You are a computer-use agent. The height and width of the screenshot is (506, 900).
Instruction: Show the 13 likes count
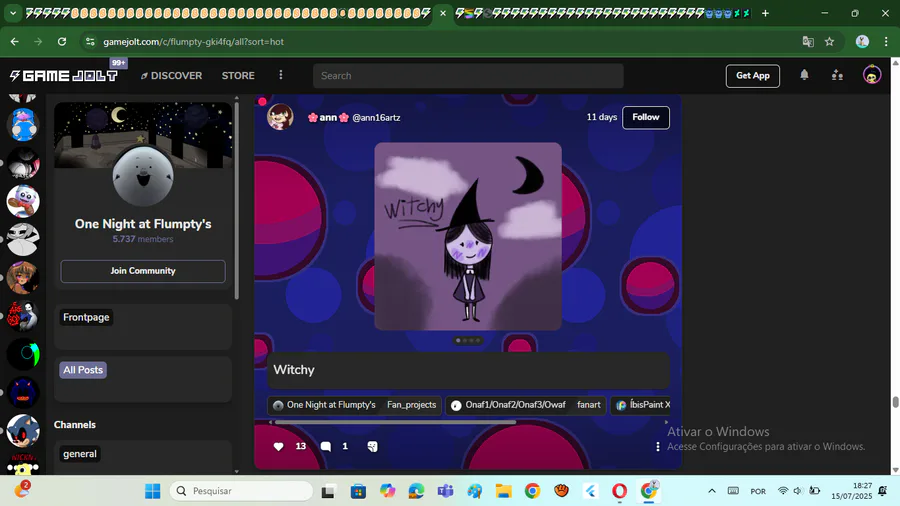[301, 446]
